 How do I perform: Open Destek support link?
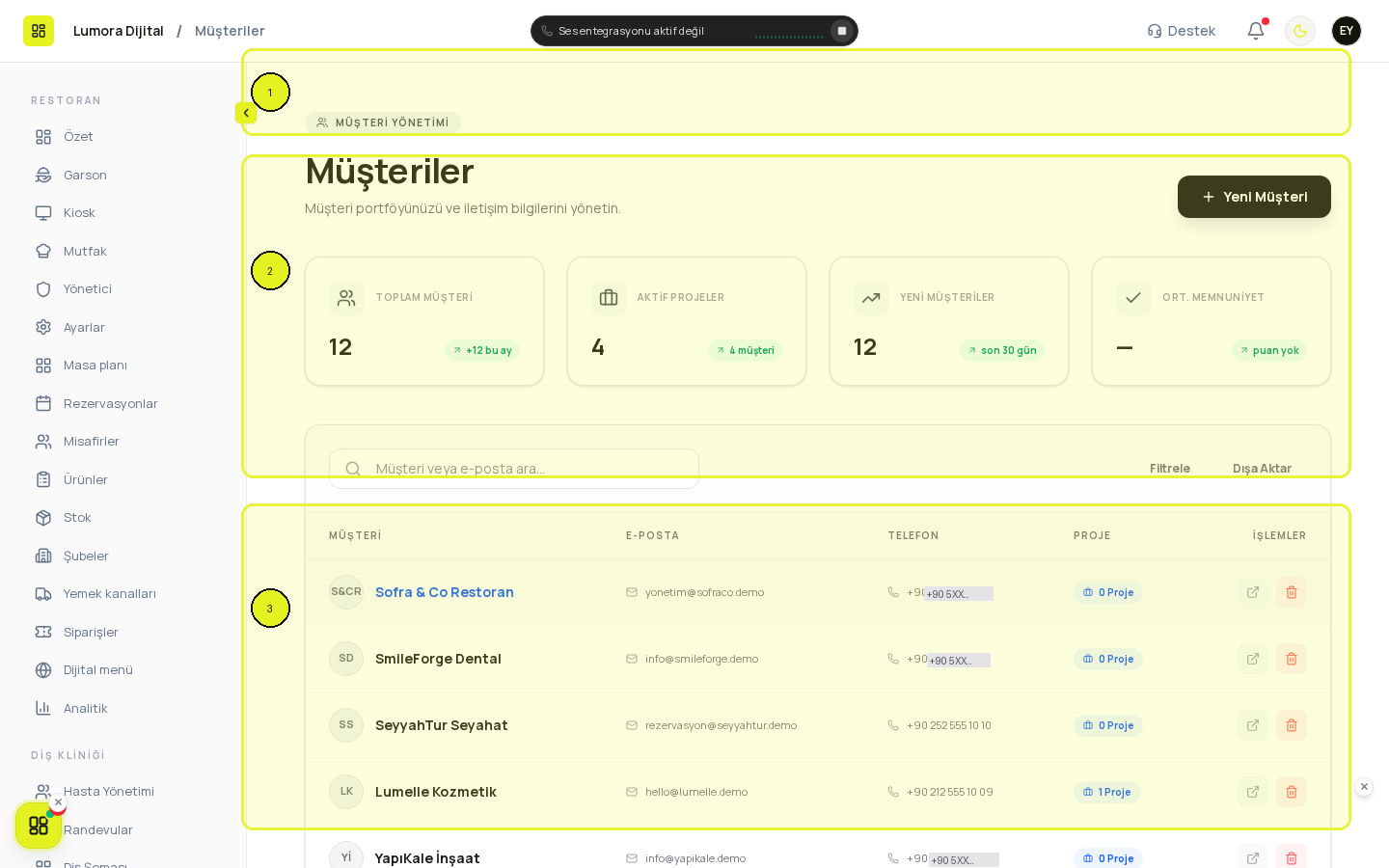1181,31
